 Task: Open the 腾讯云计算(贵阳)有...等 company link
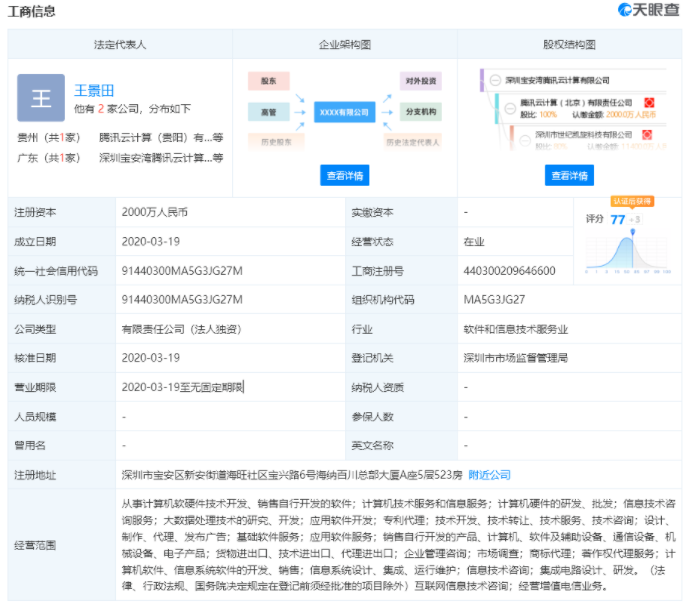tap(161, 138)
